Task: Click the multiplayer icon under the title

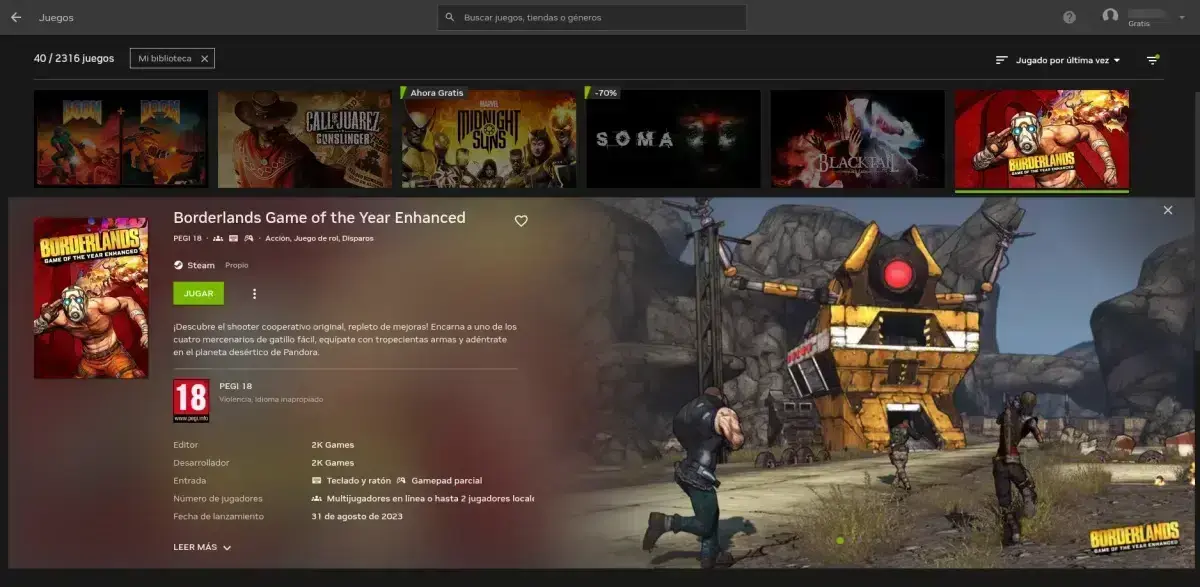Action: pyautogui.click(x=218, y=238)
